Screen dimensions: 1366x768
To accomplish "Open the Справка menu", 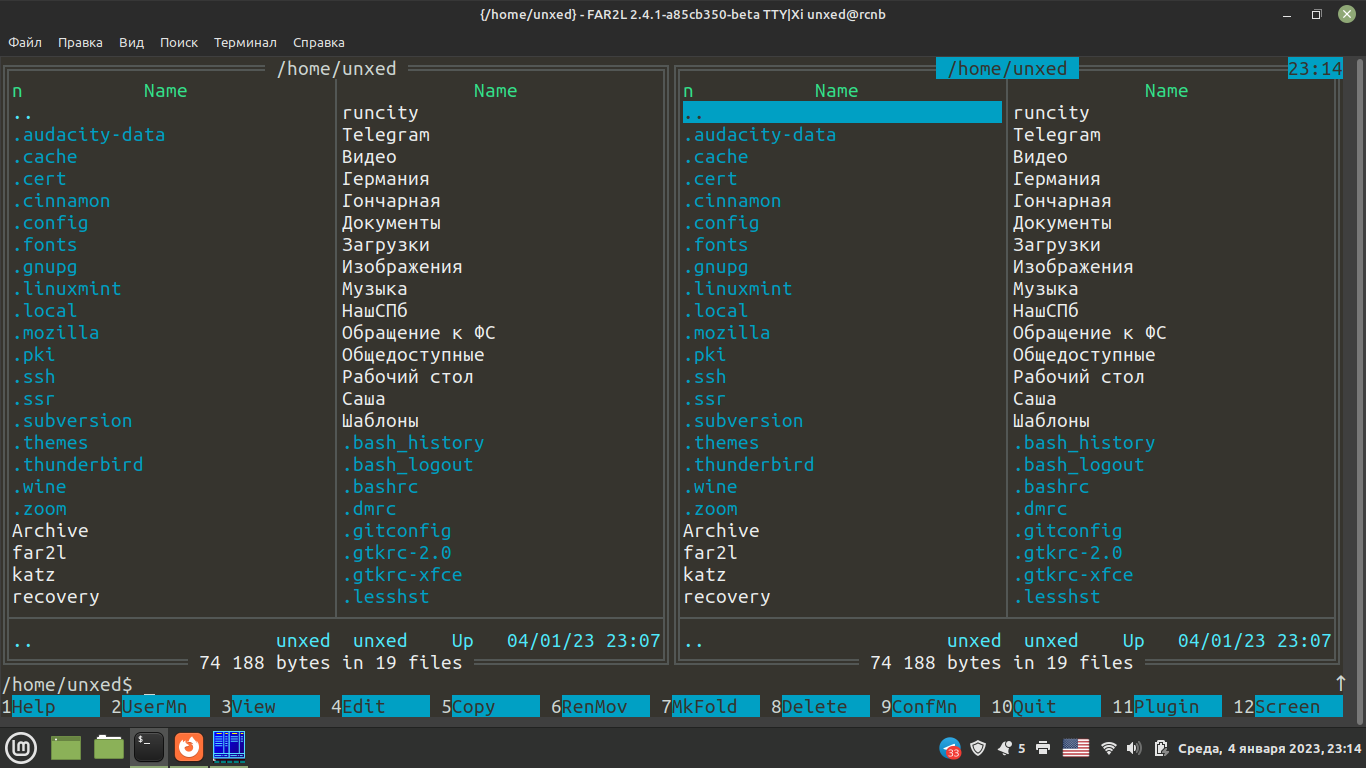I will tap(318, 42).
